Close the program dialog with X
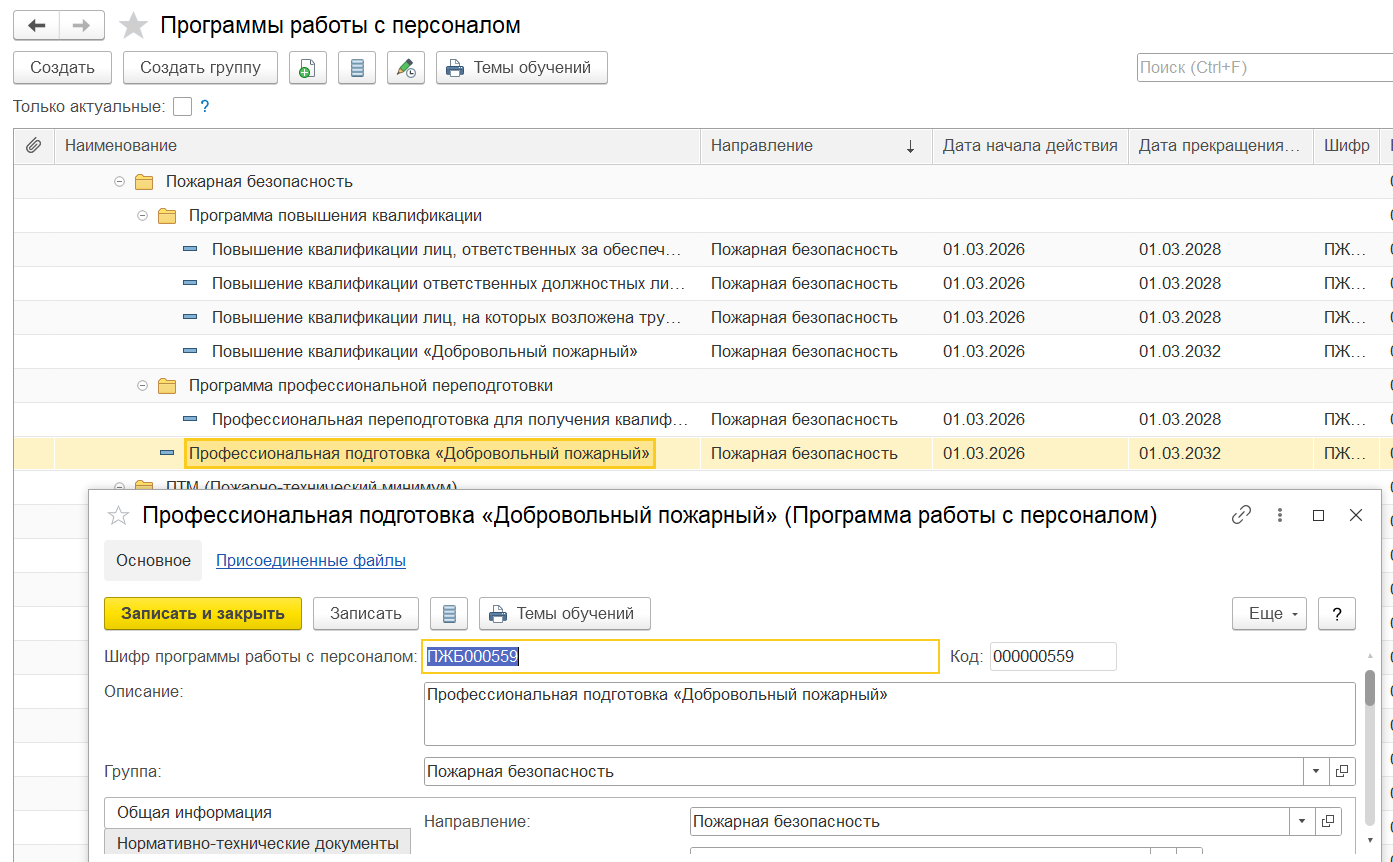The image size is (1393, 862). tap(1356, 515)
